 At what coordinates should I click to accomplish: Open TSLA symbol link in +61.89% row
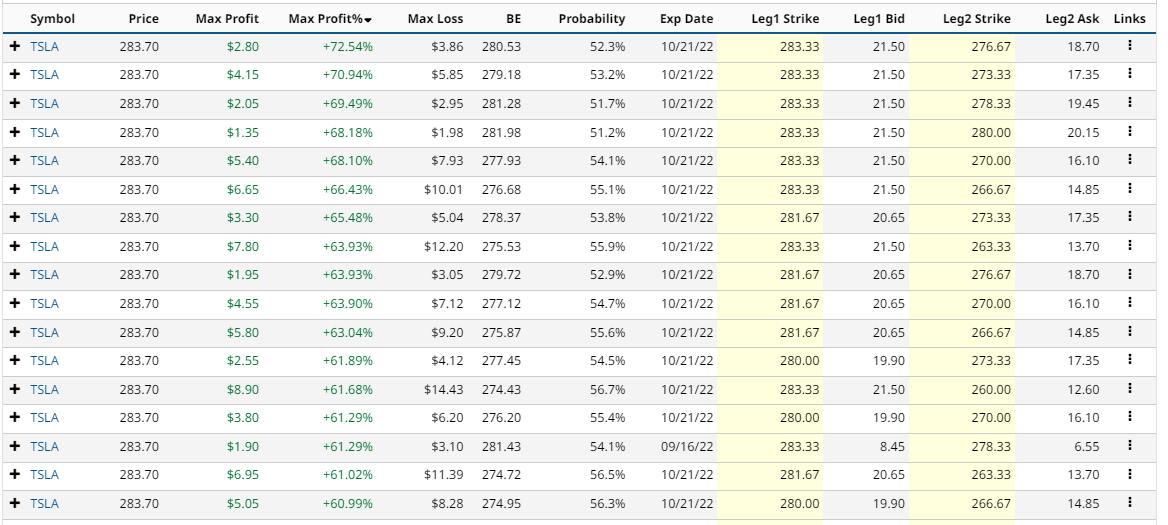(x=44, y=361)
